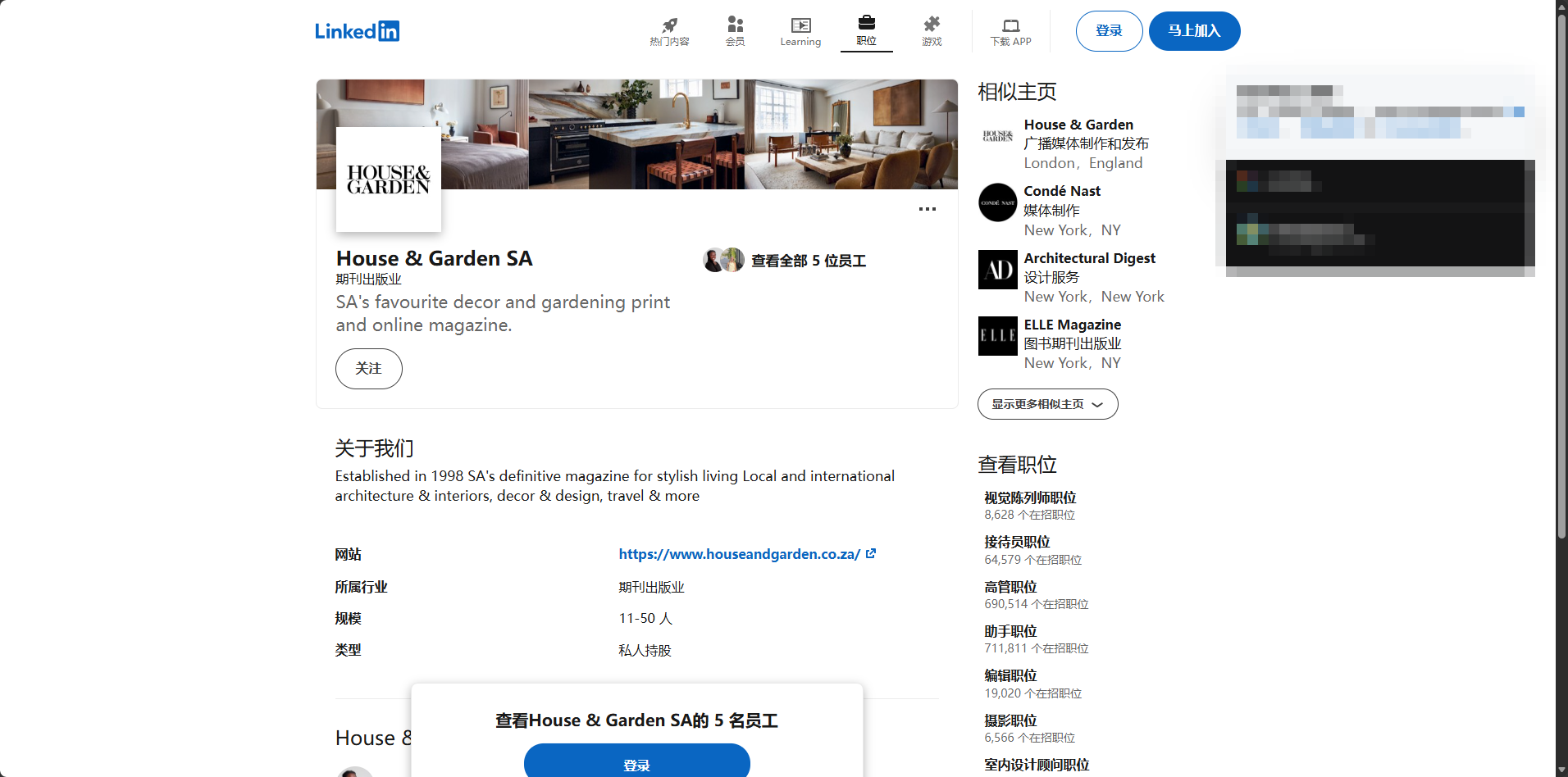Expand 显示更多相似主页 dropdown
The image size is (1568, 777).
[1048, 404]
